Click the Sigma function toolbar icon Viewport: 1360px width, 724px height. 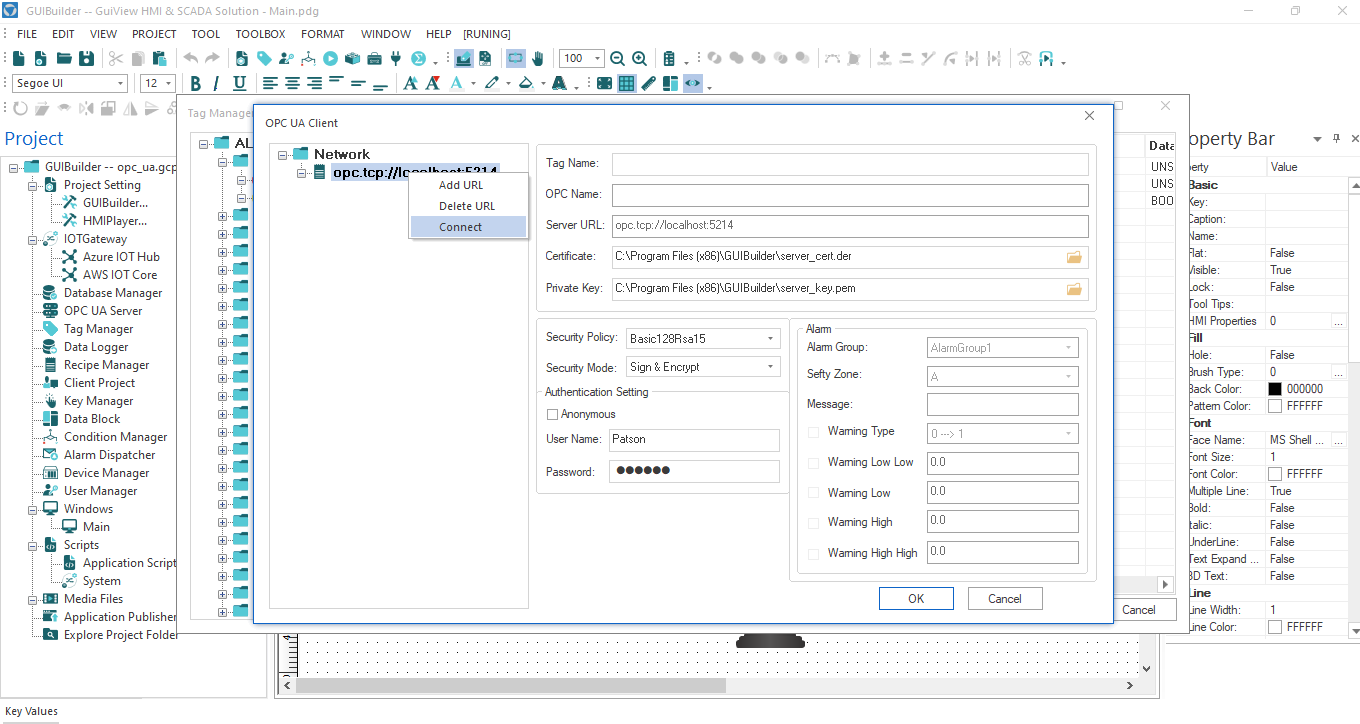point(419,58)
